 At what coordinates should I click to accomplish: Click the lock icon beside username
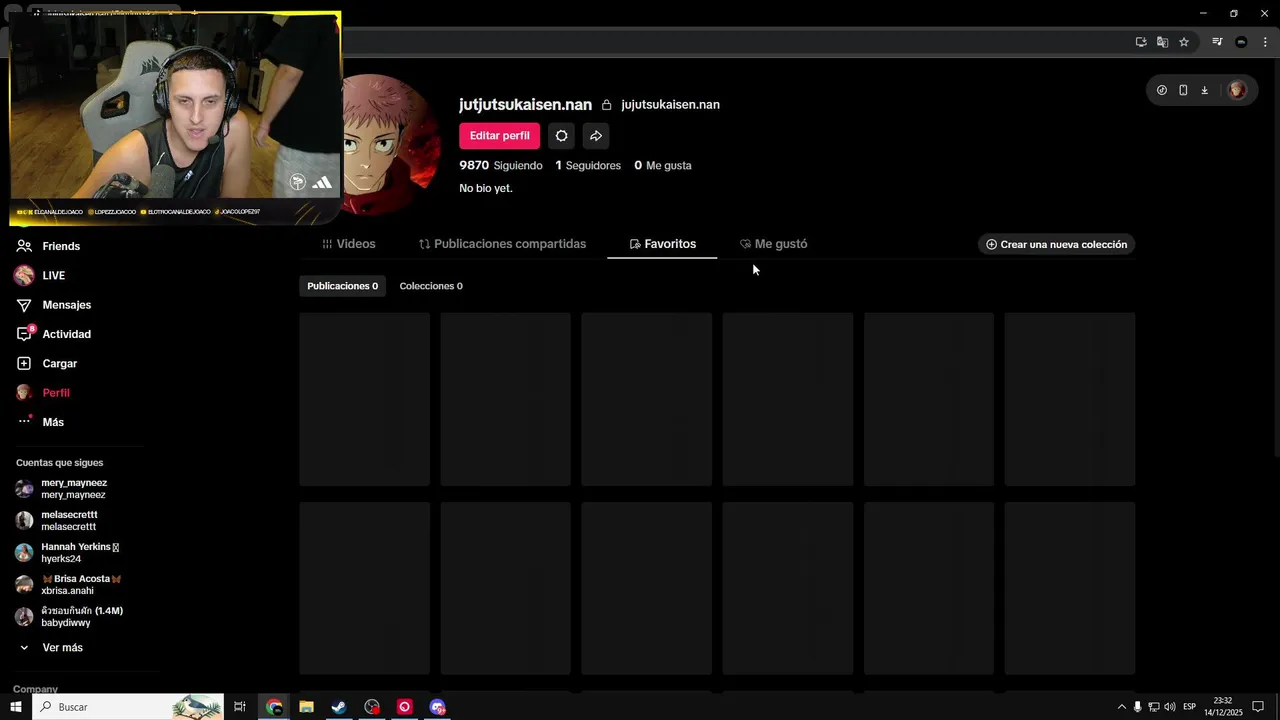coord(606,105)
